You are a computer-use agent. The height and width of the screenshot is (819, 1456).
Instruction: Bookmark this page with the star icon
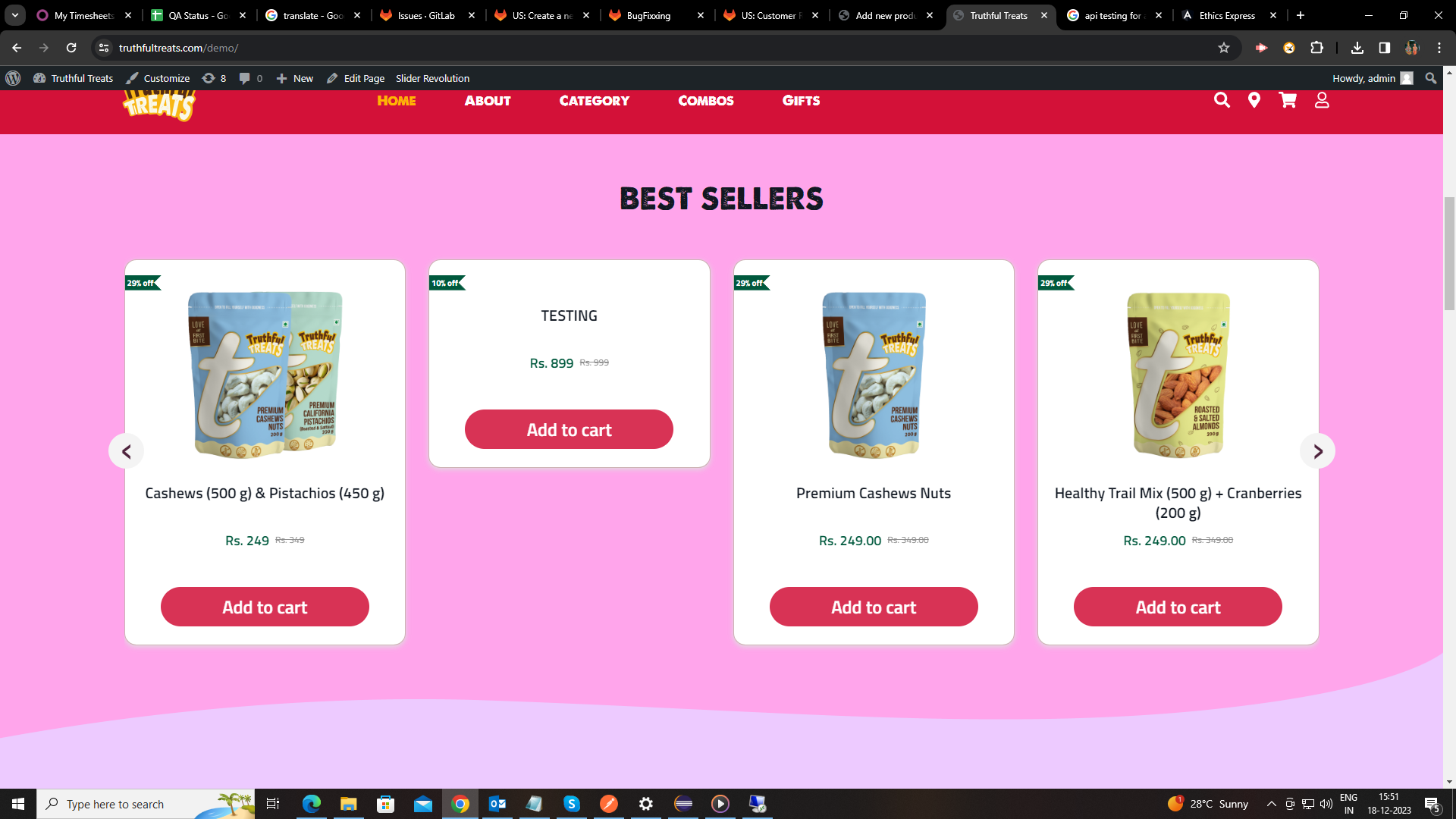pyautogui.click(x=1224, y=48)
